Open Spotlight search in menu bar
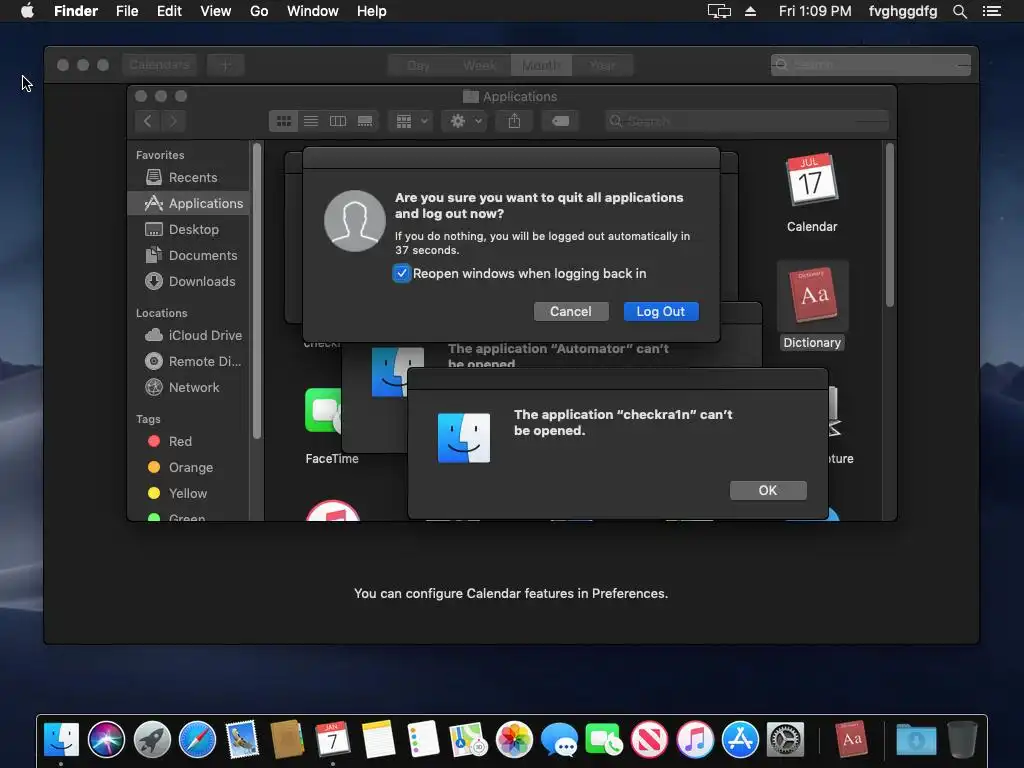 click(959, 11)
